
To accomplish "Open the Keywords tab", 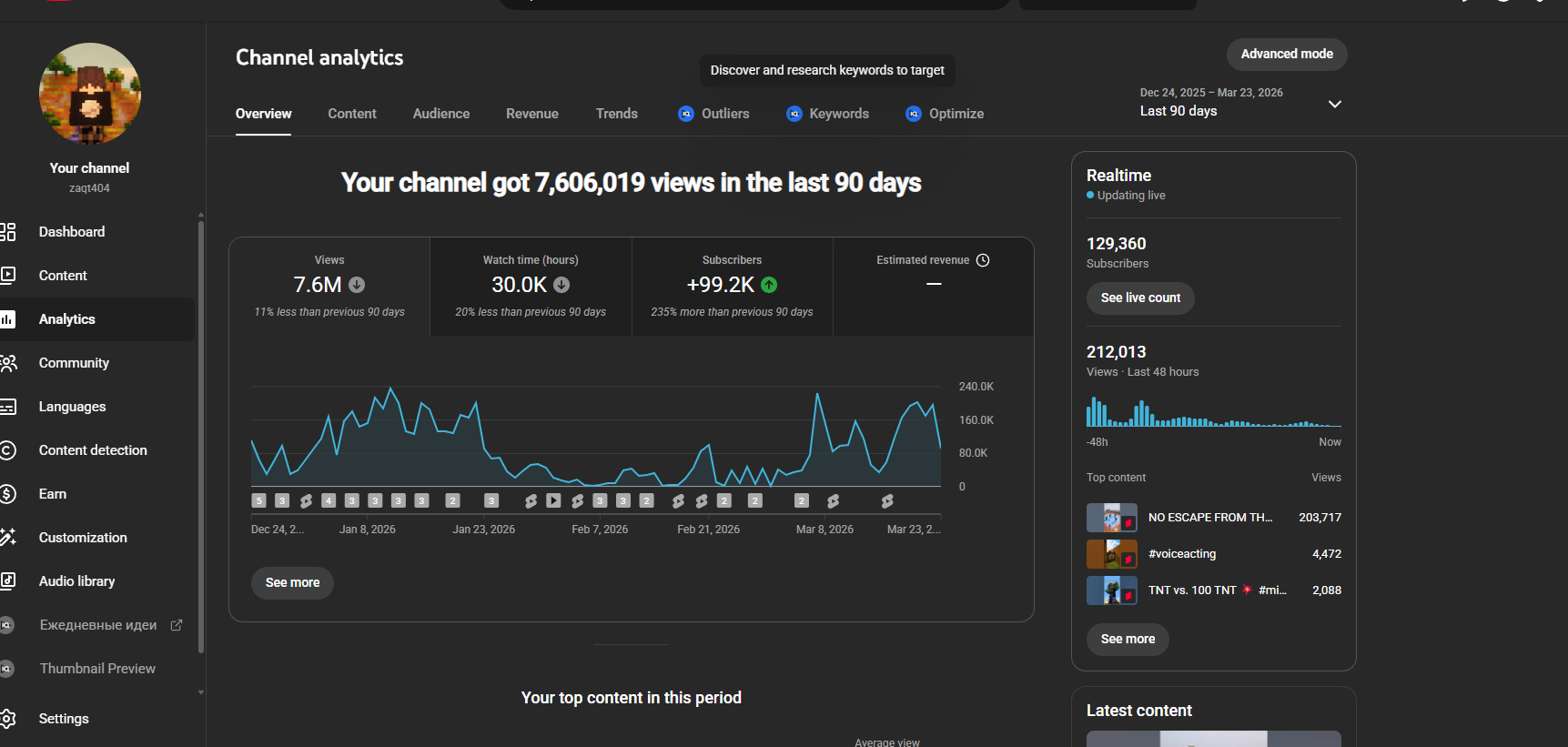I will (x=838, y=114).
